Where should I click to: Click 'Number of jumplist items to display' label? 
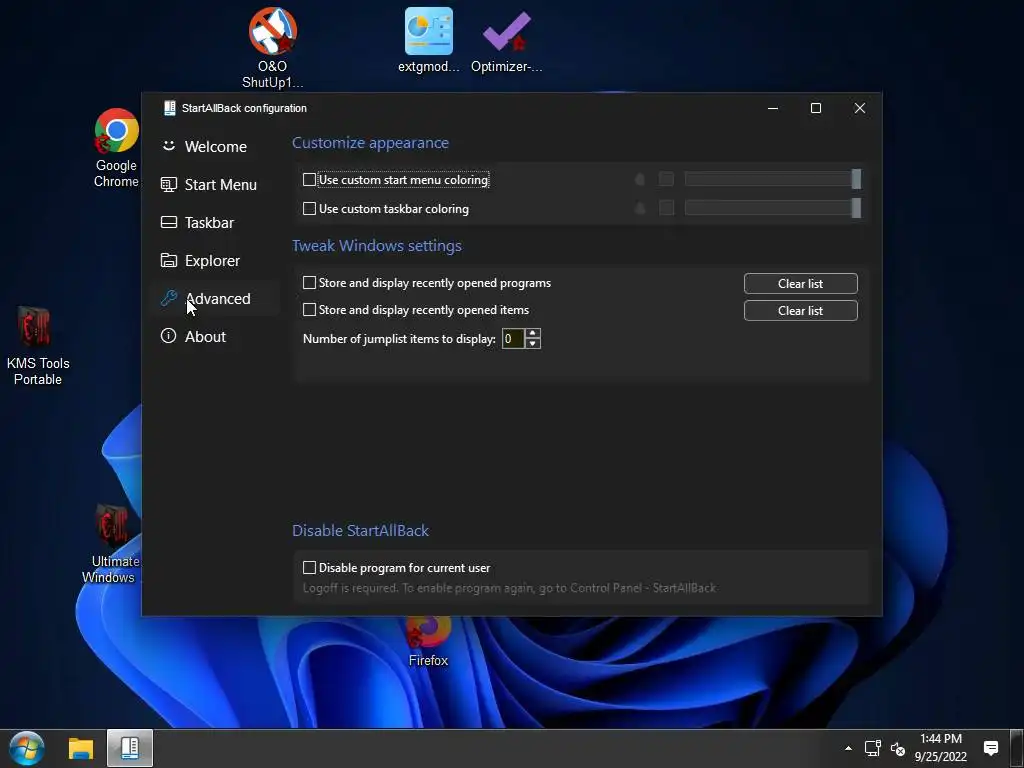[399, 339]
